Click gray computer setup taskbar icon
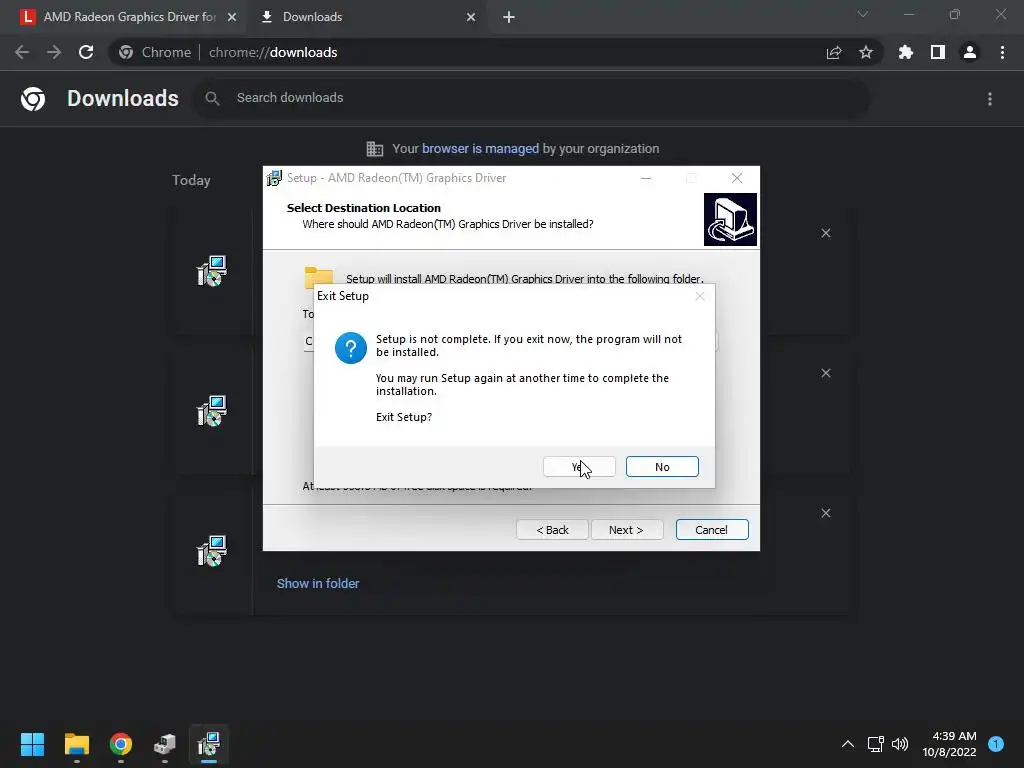 [165, 744]
